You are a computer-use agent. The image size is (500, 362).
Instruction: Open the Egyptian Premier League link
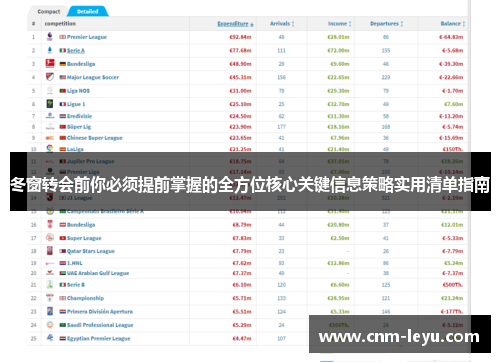coord(99,339)
